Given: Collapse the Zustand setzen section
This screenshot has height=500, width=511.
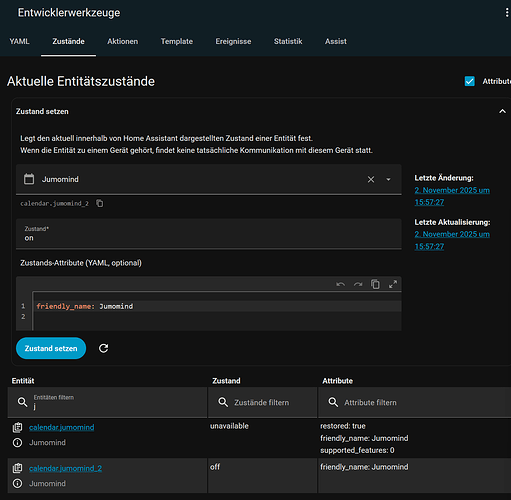Looking at the screenshot, I should [502, 111].
